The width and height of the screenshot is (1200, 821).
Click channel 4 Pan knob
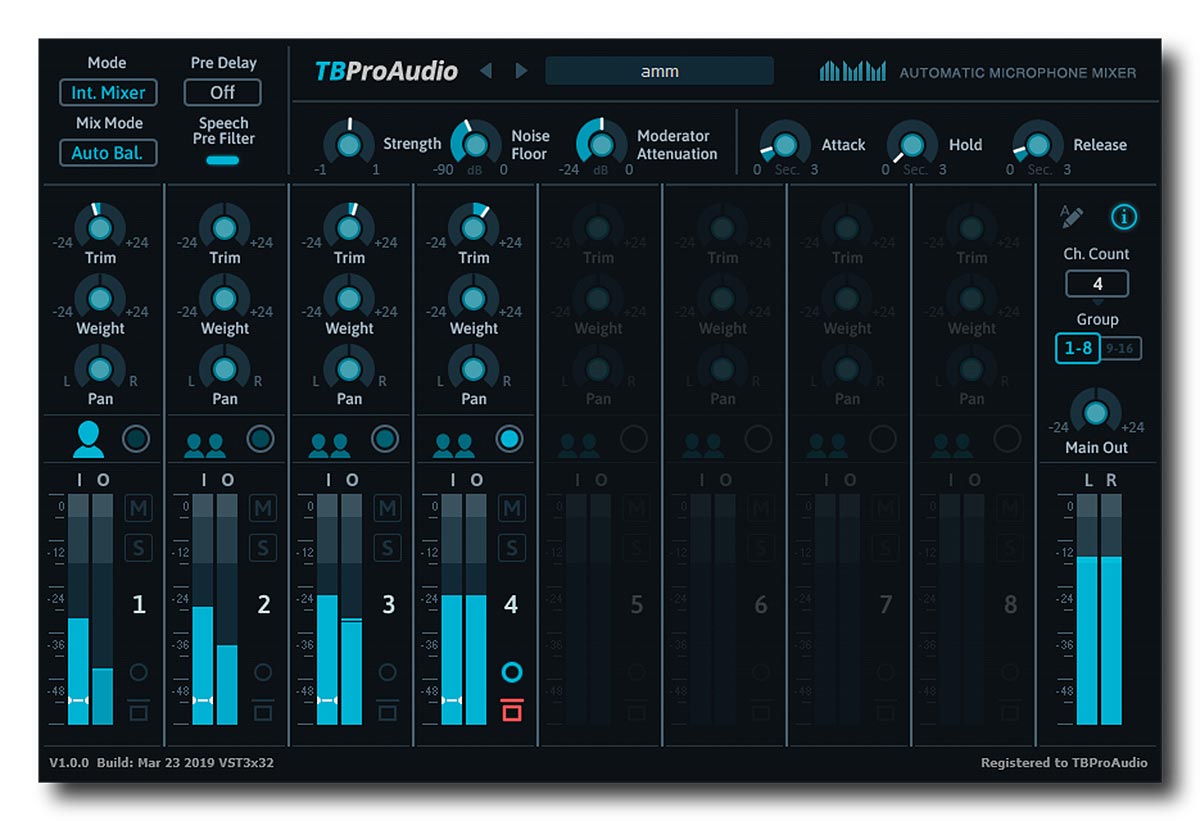pos(473,369)
